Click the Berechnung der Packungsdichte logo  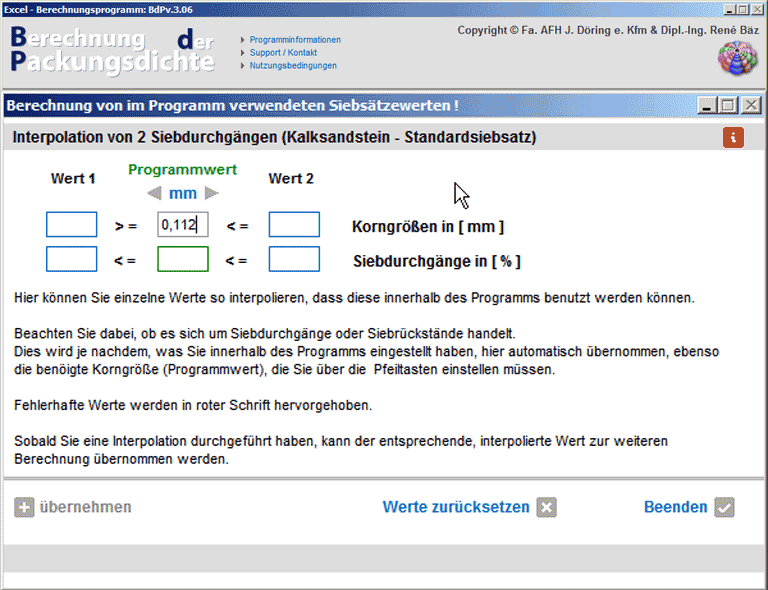pyautogui.click(x=112, y=50)
